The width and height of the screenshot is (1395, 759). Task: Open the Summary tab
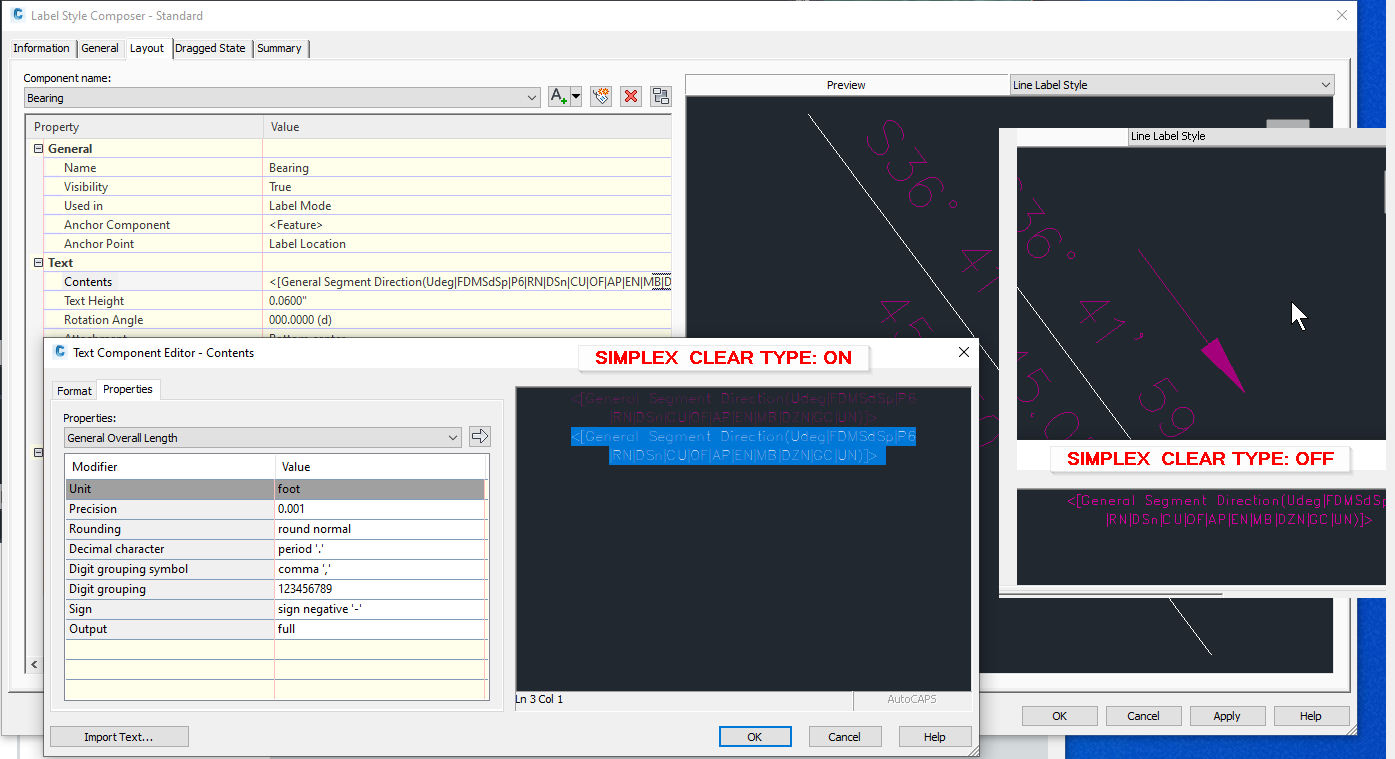(279, 48)
